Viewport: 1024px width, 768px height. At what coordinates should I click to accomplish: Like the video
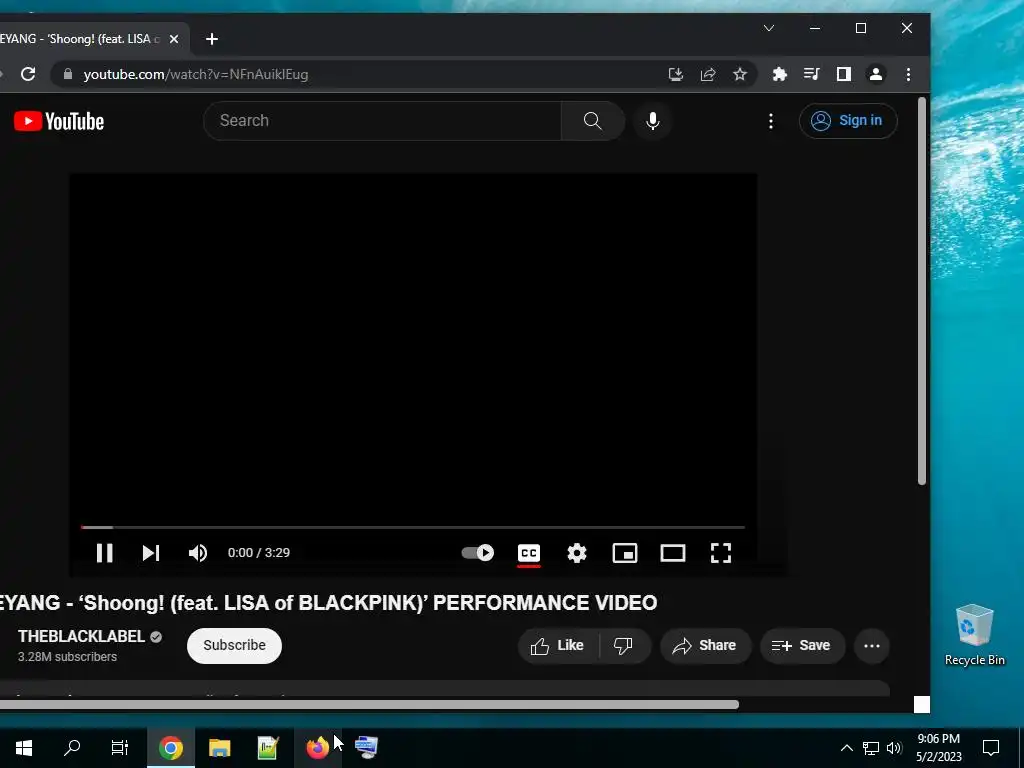pyautogui.click(x=558, y=646)
